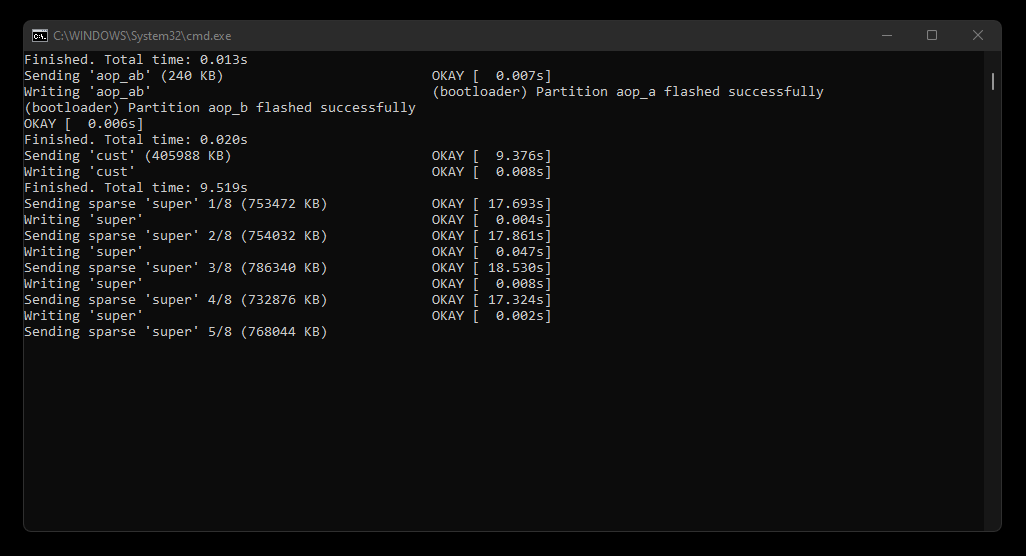Minimize the cmd.exe window
1026x556 pixels.
(887, 35)
